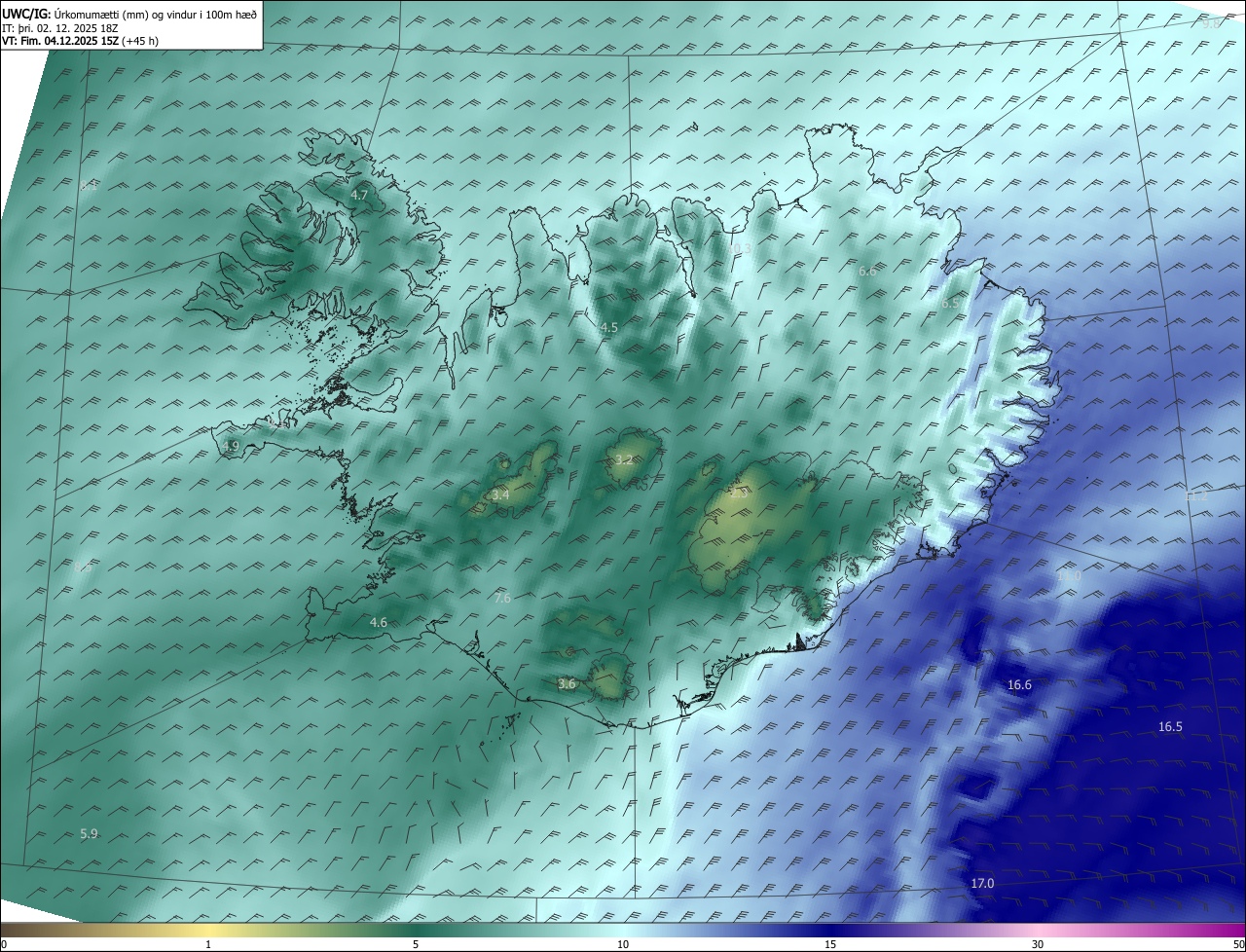The height and width of the screenshot is (952, 1246).
Task: Click the 3.6 value near the south coast
Action: click(x=567, y=684)
